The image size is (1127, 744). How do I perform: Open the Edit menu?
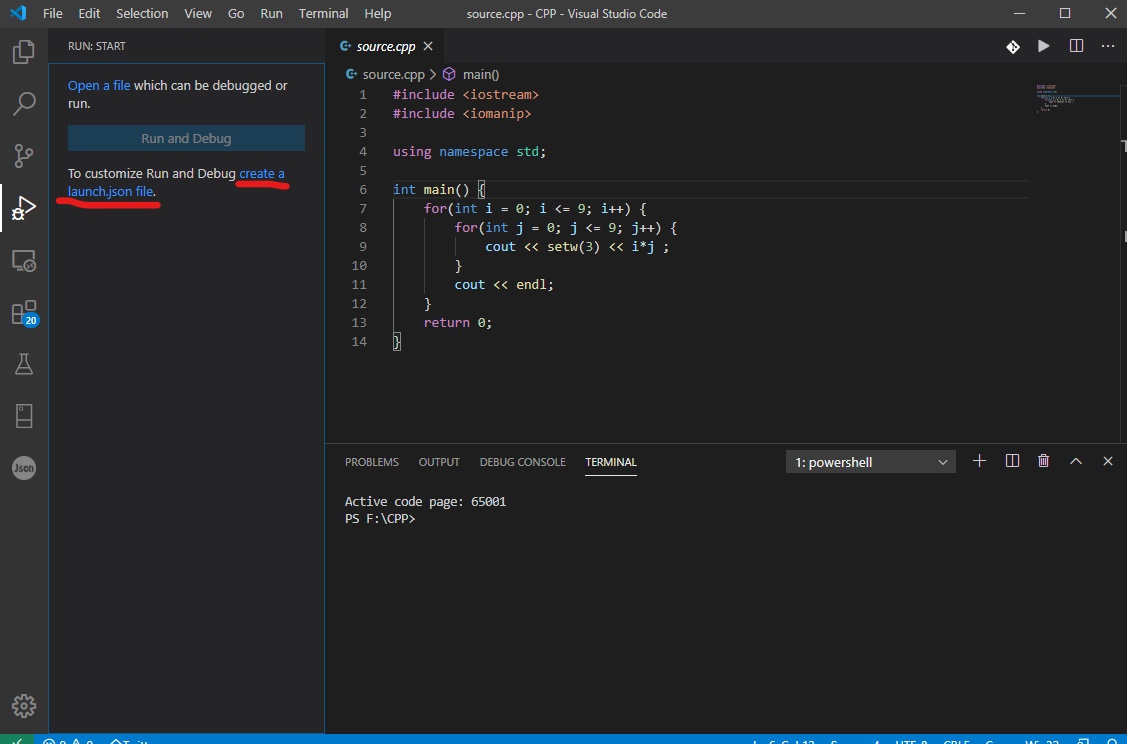pos(89,13)
